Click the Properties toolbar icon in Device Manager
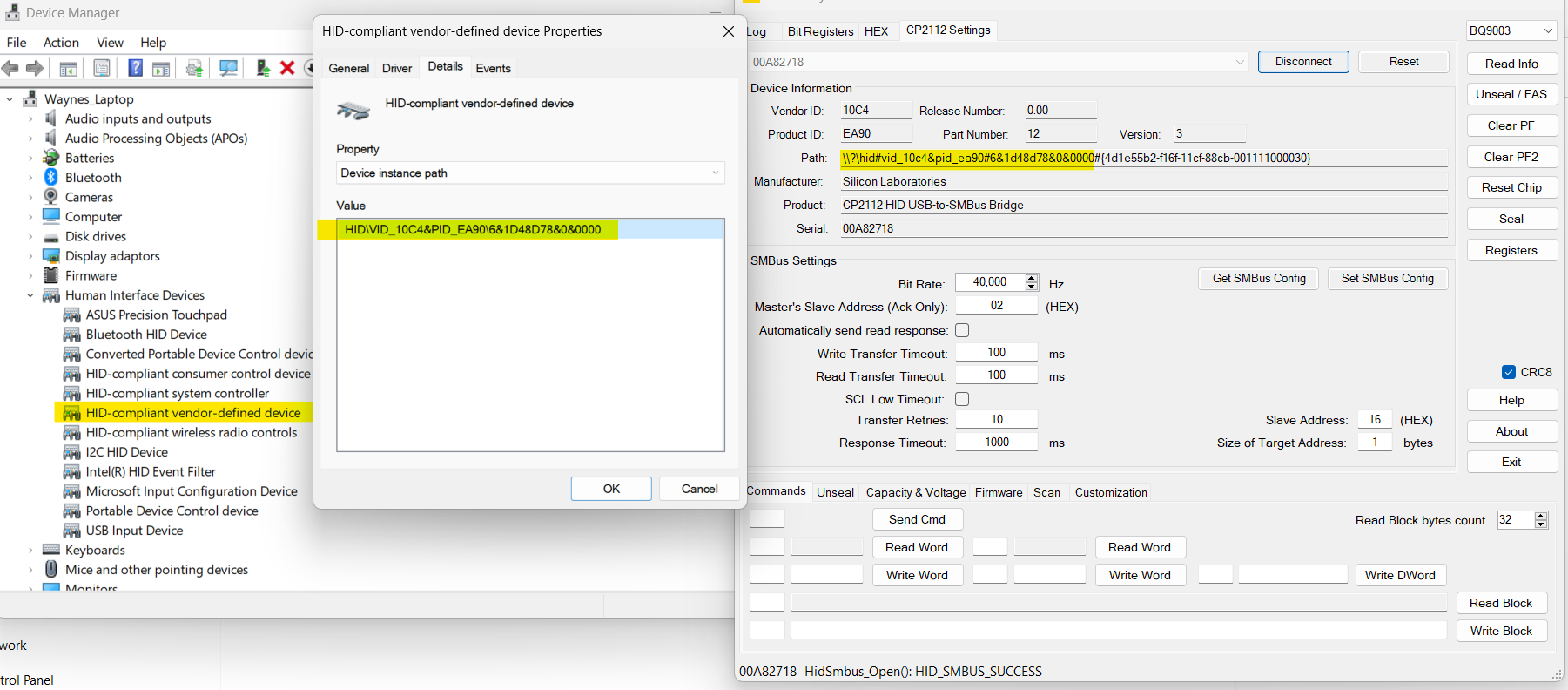This screenshot has height=690, width=1568. (102, 68)
